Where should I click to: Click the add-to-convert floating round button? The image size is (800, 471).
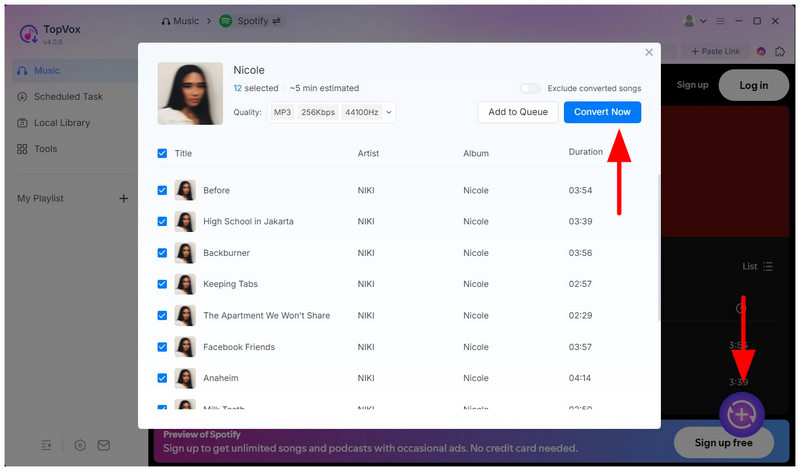[x=741, y=415]
